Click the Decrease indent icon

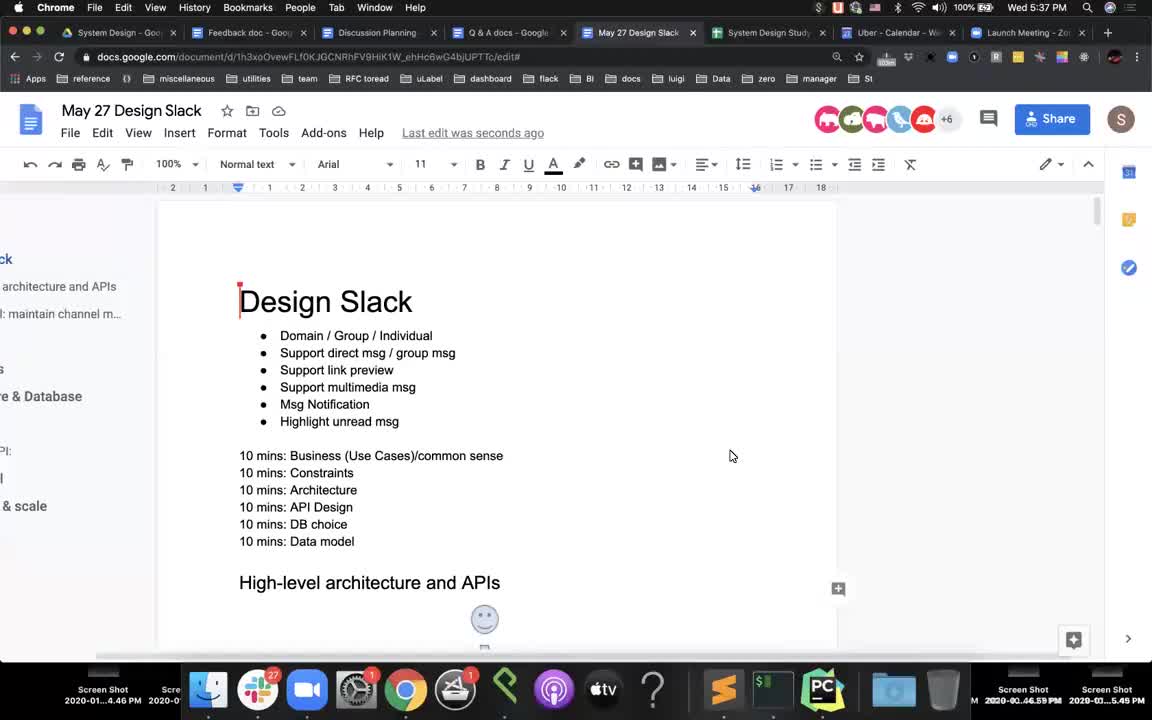point(854,165)
